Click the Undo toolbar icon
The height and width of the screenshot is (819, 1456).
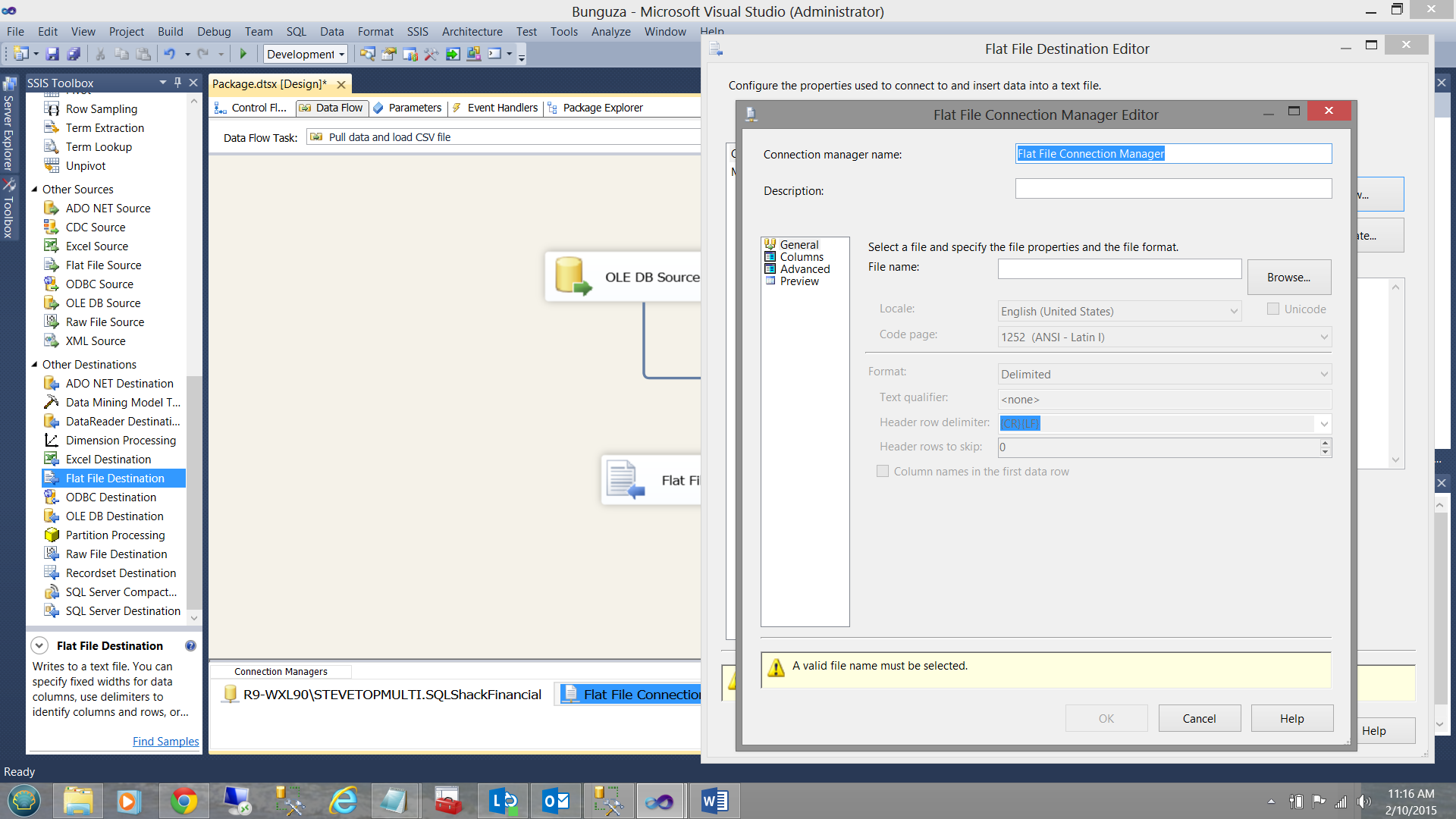coord(169,54)
